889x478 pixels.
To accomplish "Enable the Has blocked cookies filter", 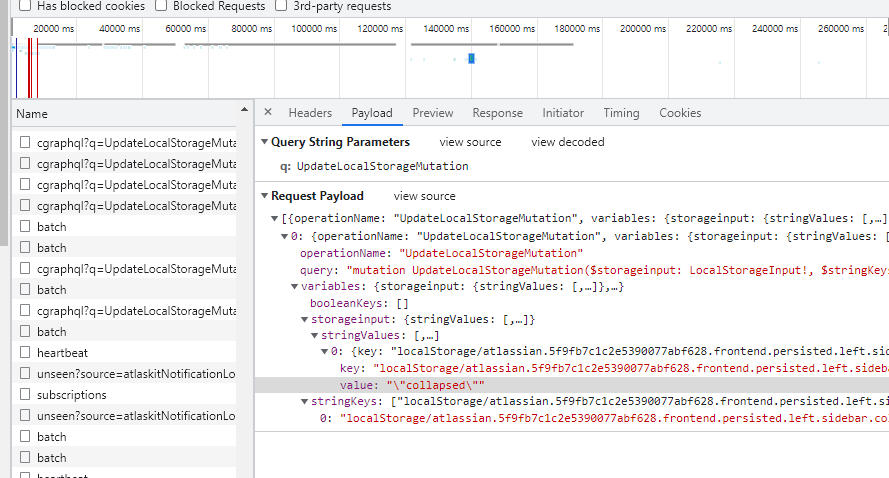I will (x=25, y=6).
